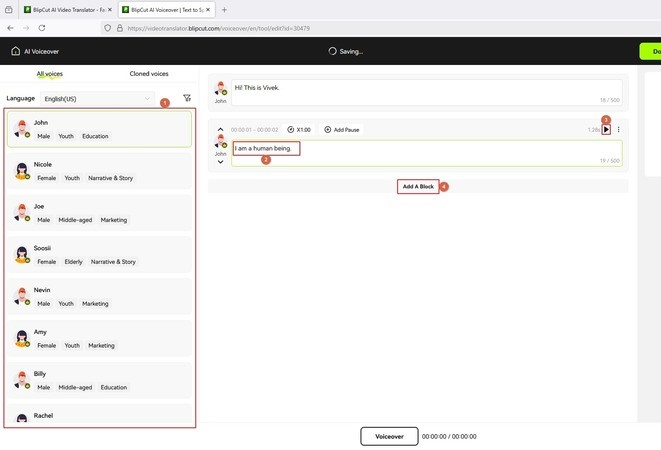Open the X1.00 speed selector
This screenshot has width=661, height=450.
297,130
